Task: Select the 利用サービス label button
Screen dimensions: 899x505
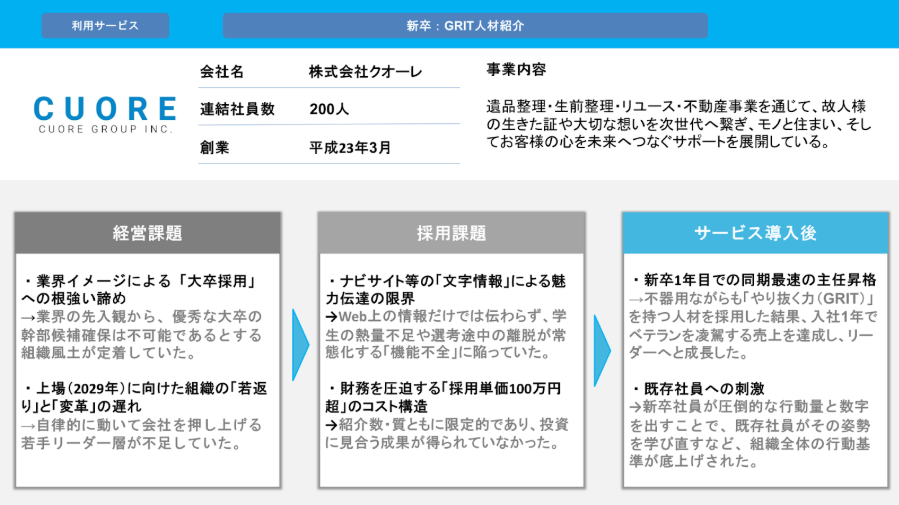Action: (105, 25)
